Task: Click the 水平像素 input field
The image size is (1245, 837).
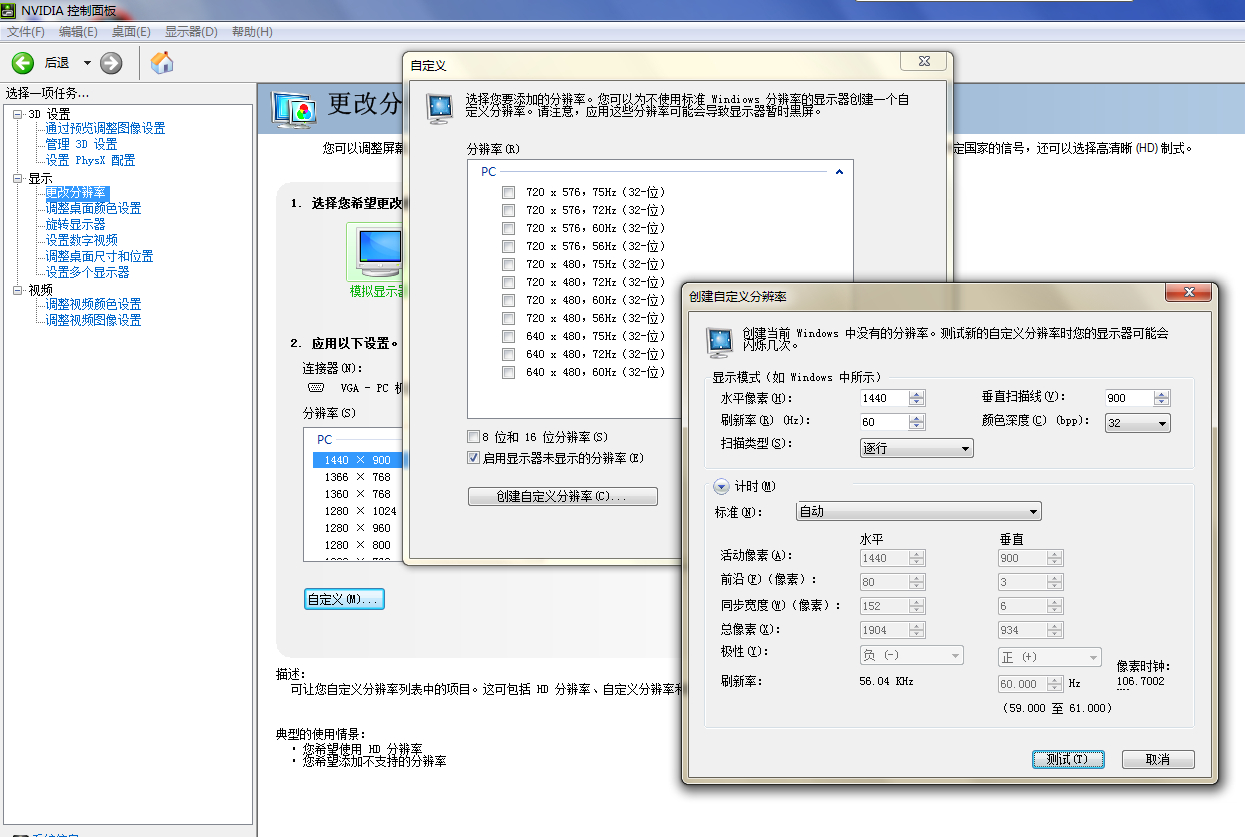Action: 884,398
